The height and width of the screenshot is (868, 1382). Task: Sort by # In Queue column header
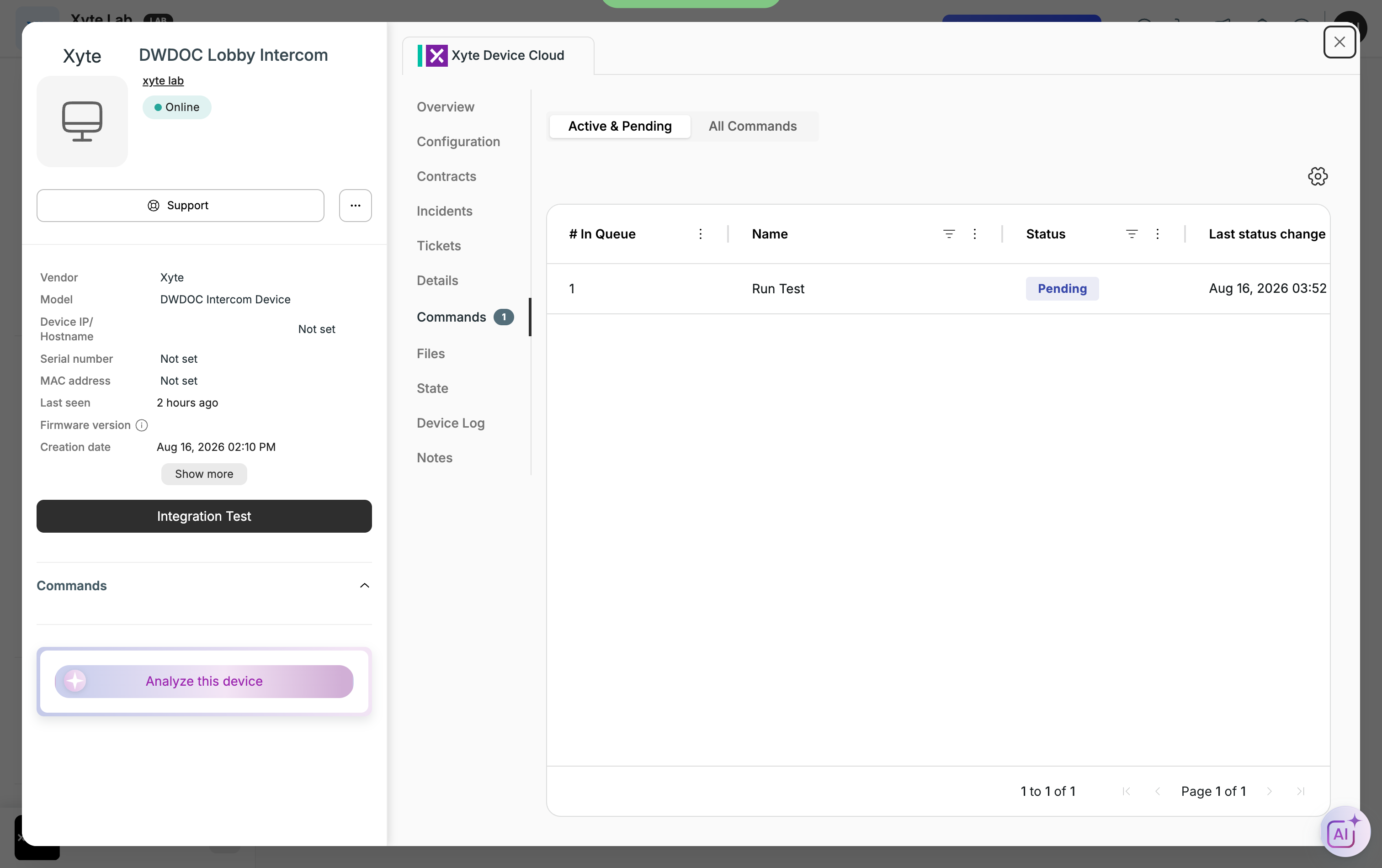click(602, 234)
